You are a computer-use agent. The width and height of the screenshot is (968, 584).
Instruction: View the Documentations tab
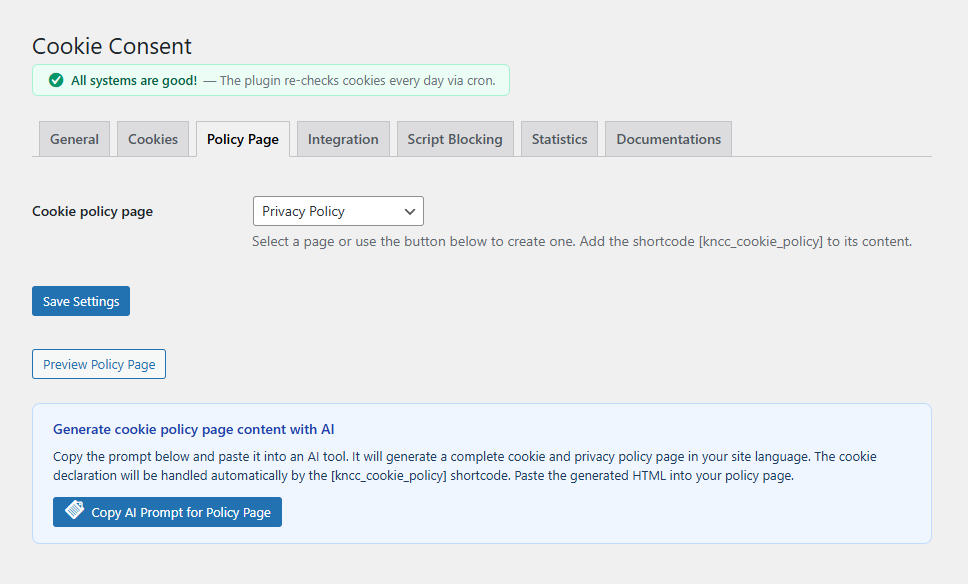pyautogui.click(x=667, y=138)
